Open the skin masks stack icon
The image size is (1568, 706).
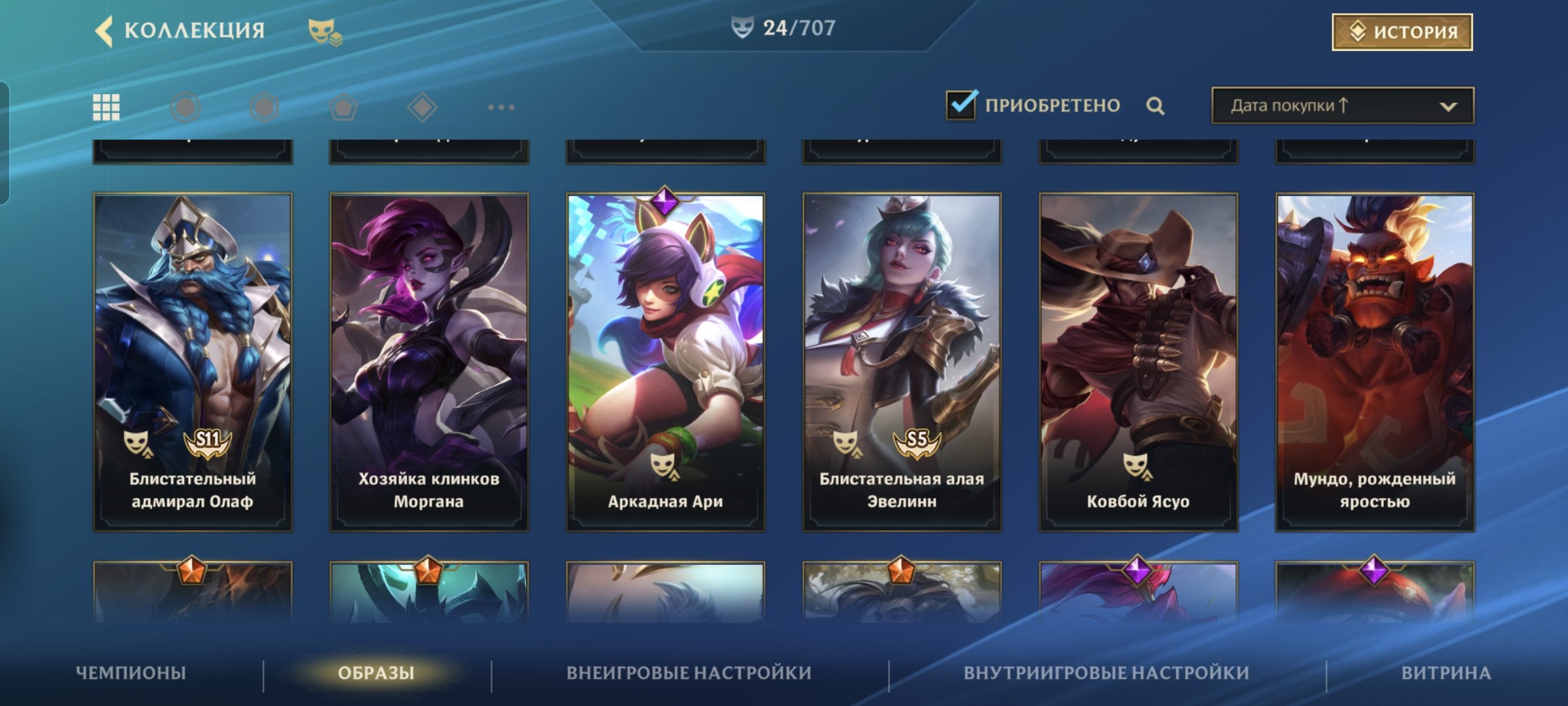tap(325, 31)
